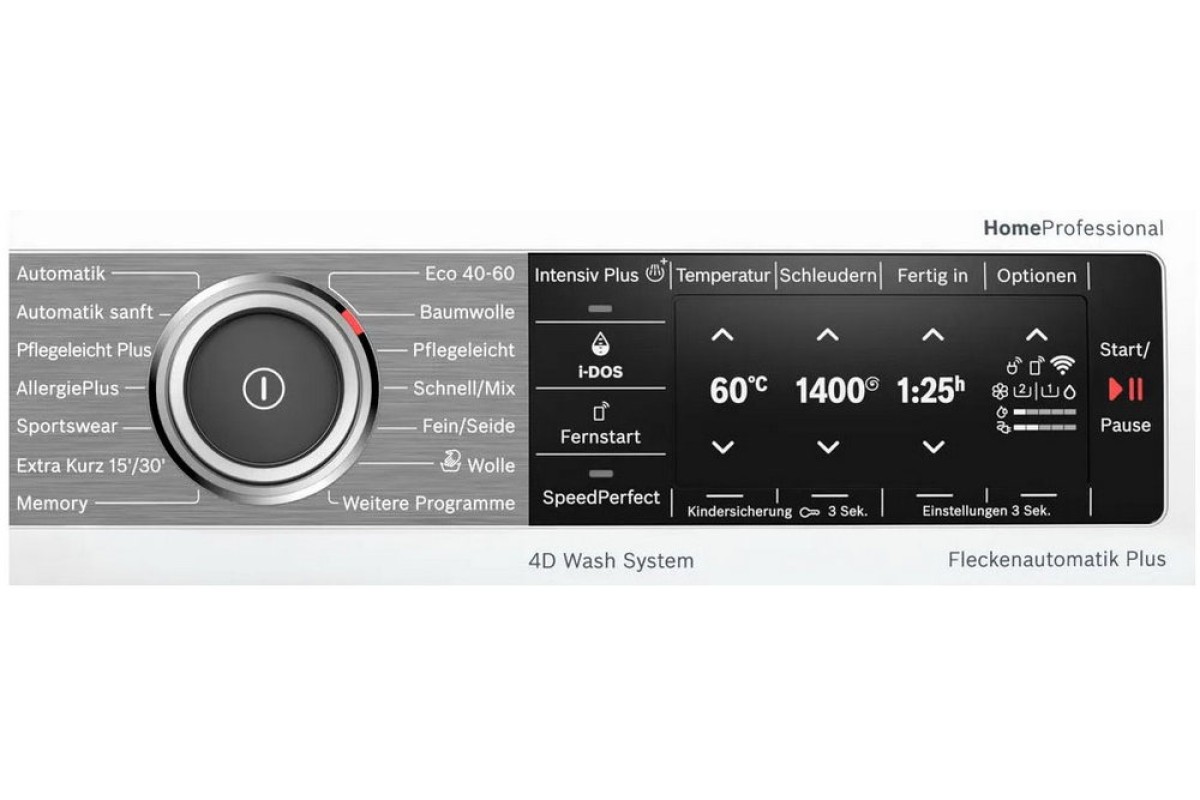Select the Schleudern heading
Viewport: 1200px width, 800px height.
tap(828, 275)
